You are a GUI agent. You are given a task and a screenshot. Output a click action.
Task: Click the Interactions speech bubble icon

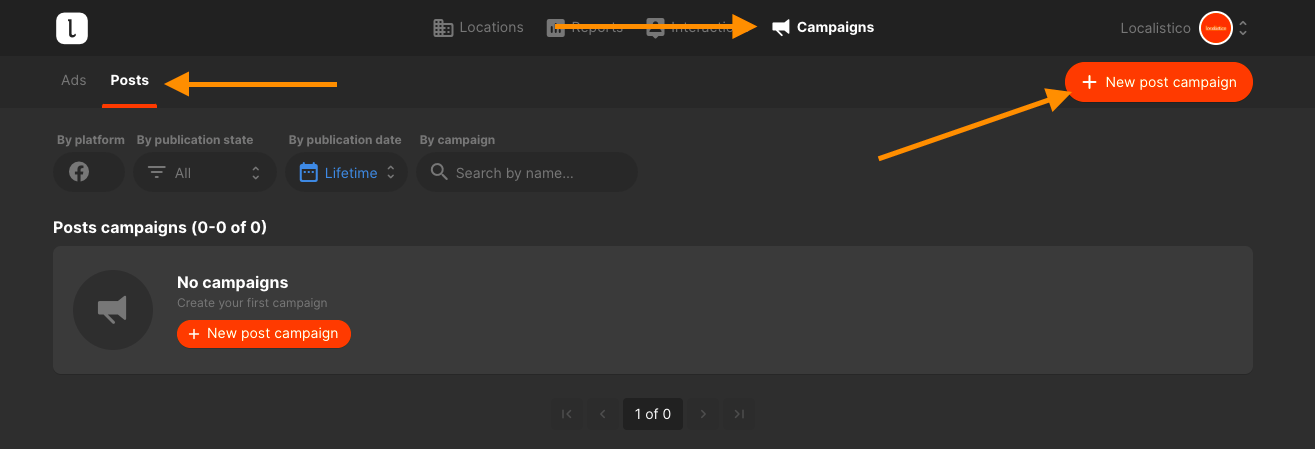point(655,28)
